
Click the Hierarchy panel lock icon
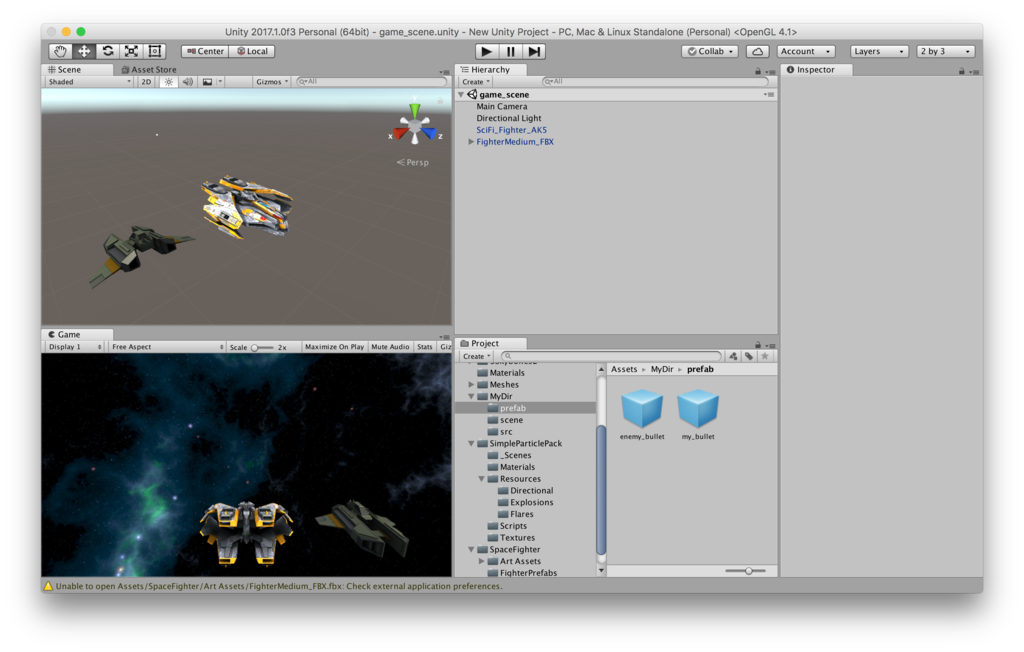point(758,71)
